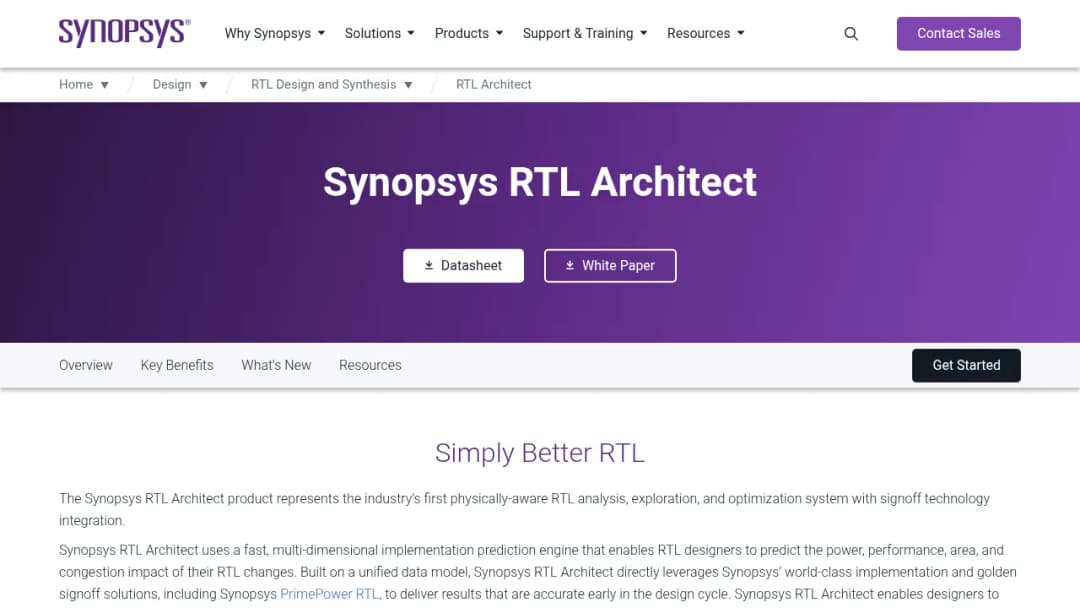This screenshot has width=1080, height=608.
Task: Expand the Products menu
Action: pos(468,33)
